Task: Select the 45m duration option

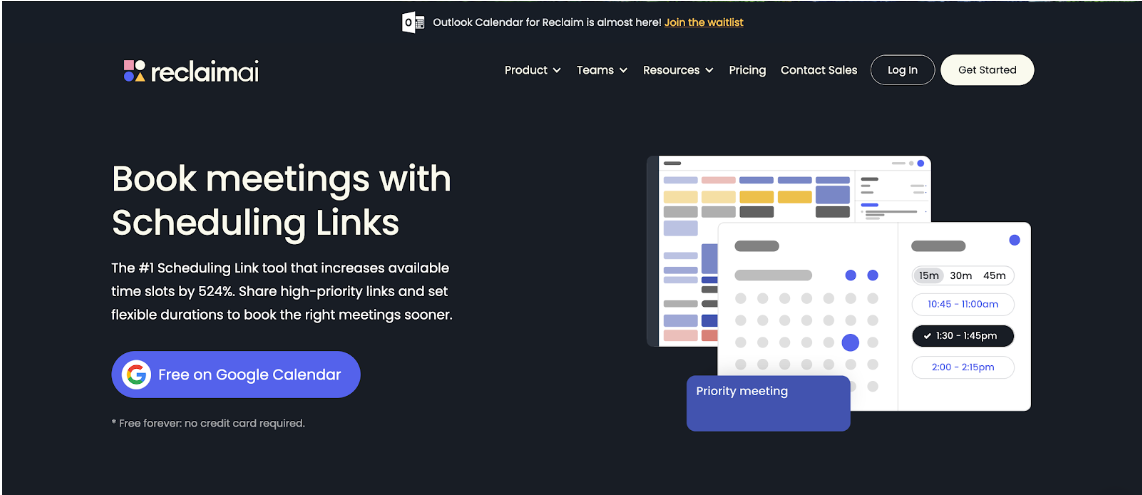Action: click(994, 276)
